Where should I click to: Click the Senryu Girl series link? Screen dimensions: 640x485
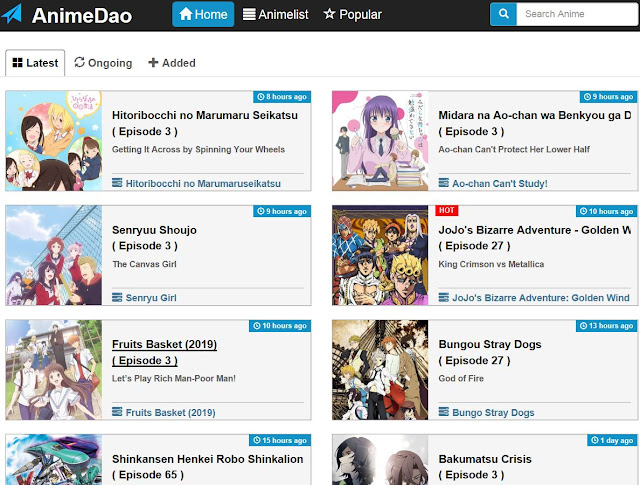coord(151,298)
